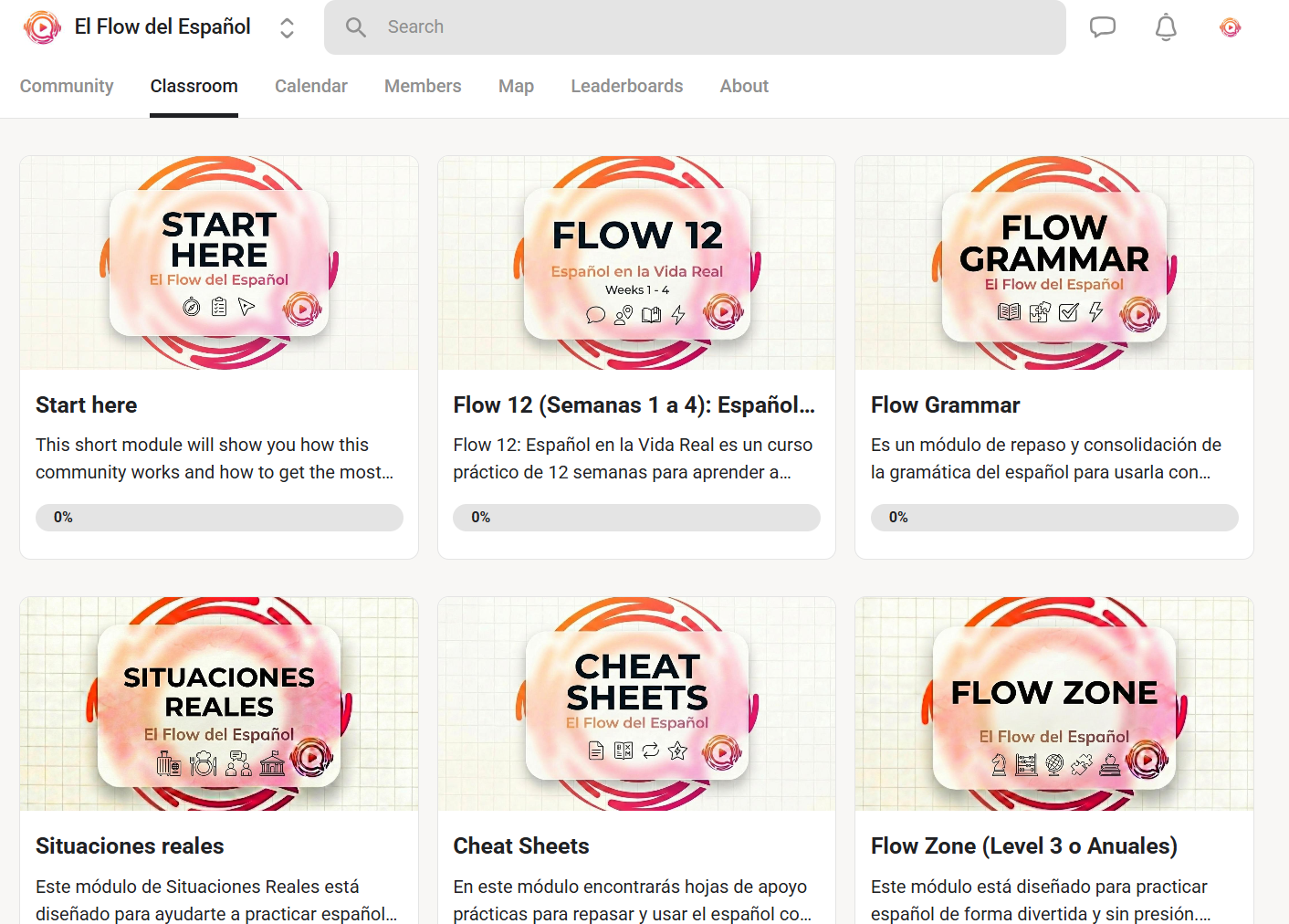Click the "Flow 12 (Semanas 1 a 4)" title
Image resolution: width=1289 pixels, height=924 pixels.
[634, 405]
